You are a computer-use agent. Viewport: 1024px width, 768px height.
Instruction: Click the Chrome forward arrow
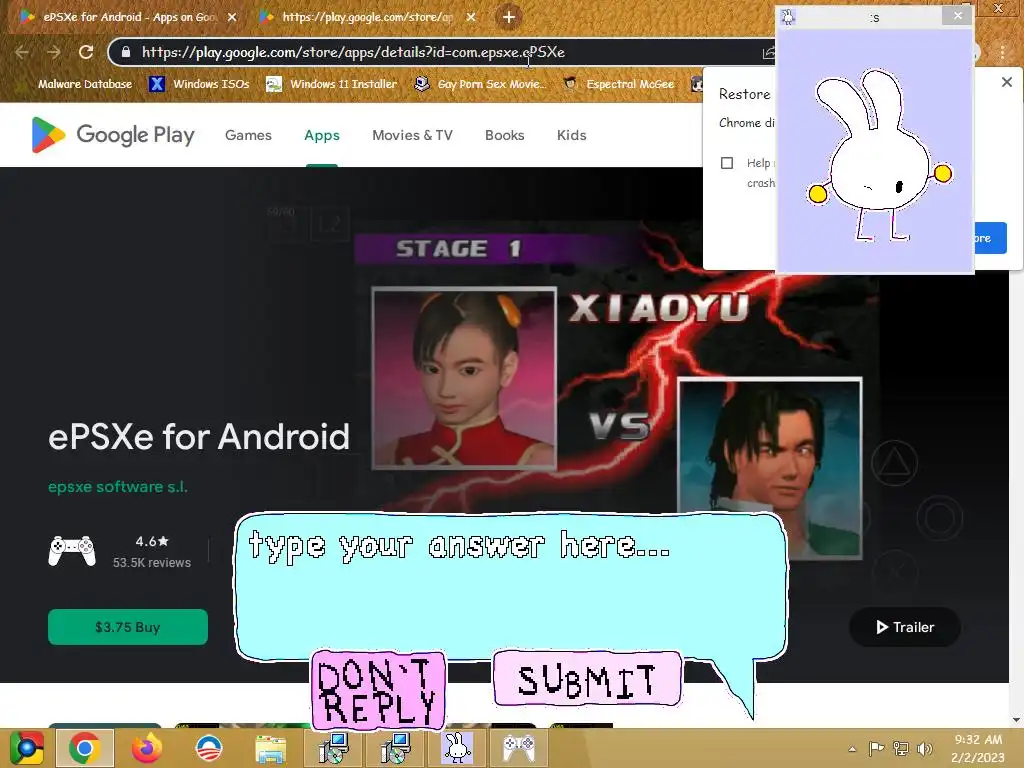point(54,52)
